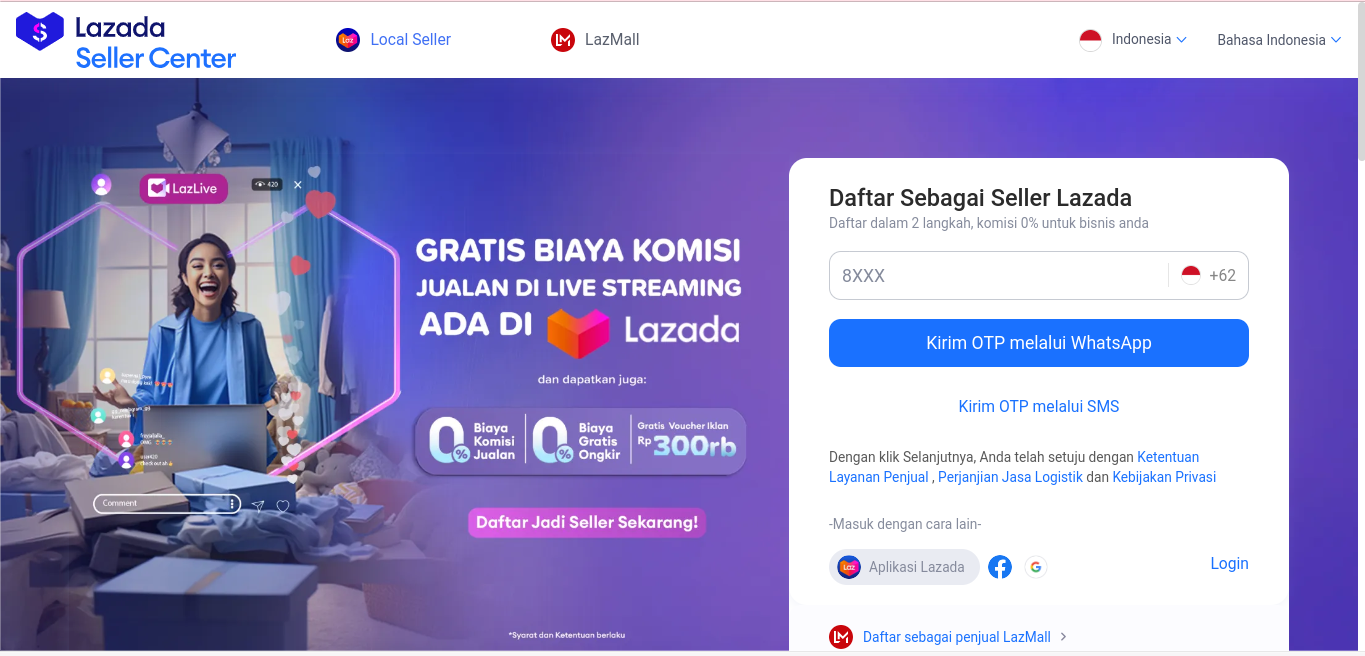1365x656 pixels.
Task: Switch to the Local Seller tab
Action: pos(394,40)
